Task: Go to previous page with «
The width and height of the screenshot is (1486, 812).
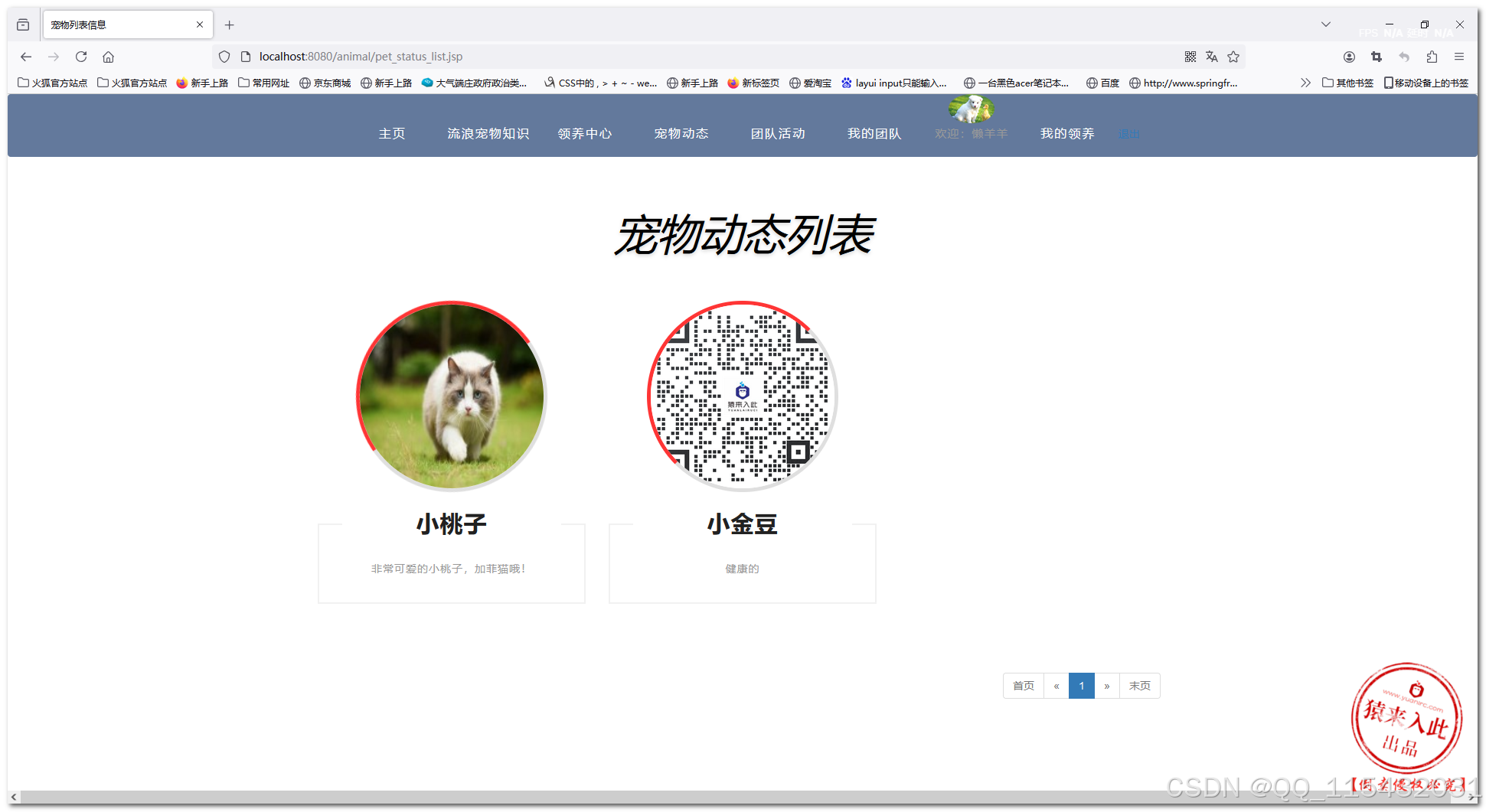Action: tap(1057, 686)
